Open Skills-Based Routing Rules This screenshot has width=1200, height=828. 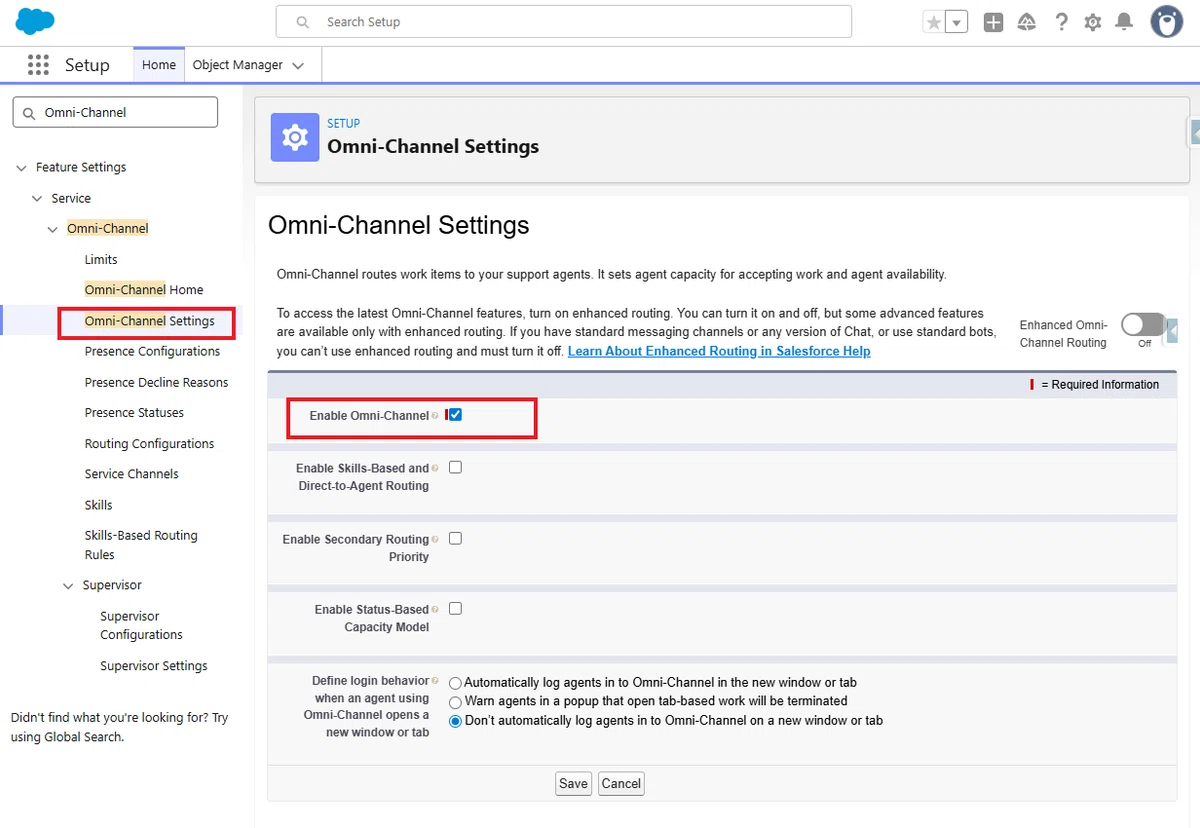click(141, 545)
